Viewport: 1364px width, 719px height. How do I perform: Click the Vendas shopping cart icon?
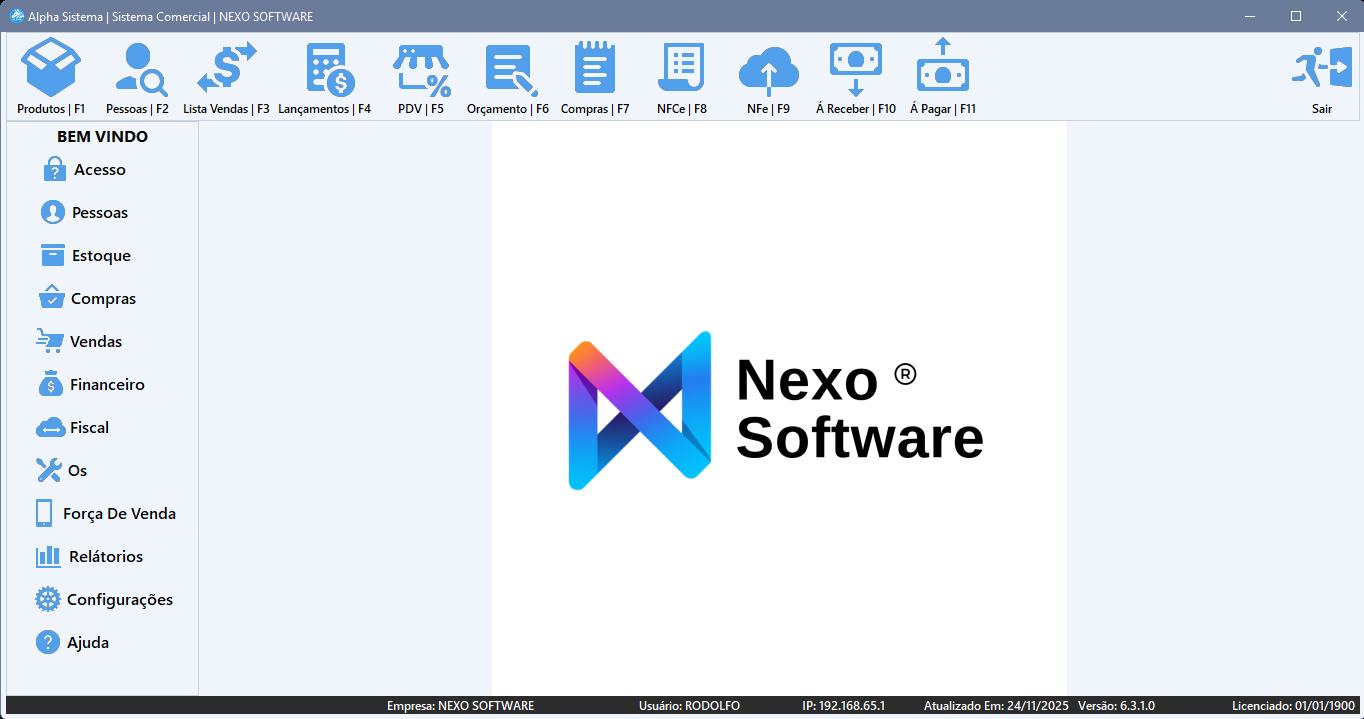coord(50,341)
